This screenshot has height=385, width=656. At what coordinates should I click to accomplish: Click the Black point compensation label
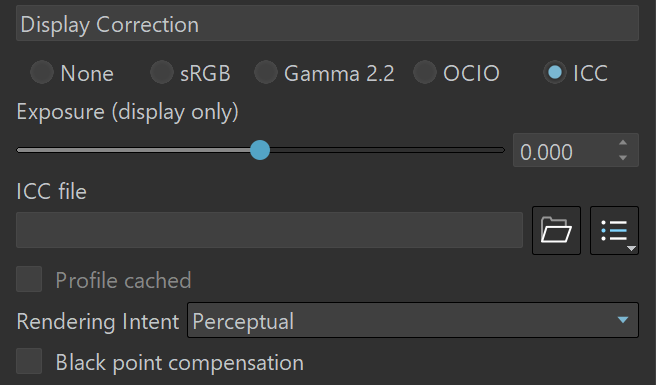(179, 362)
